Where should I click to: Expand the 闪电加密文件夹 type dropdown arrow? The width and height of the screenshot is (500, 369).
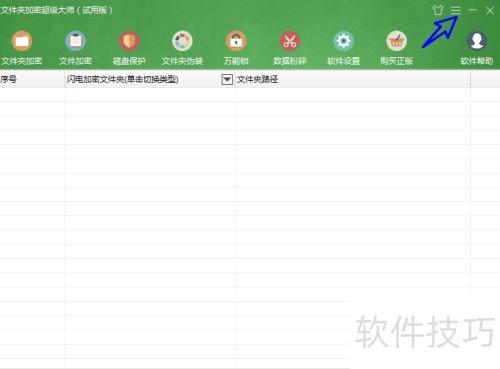[227, 79]
